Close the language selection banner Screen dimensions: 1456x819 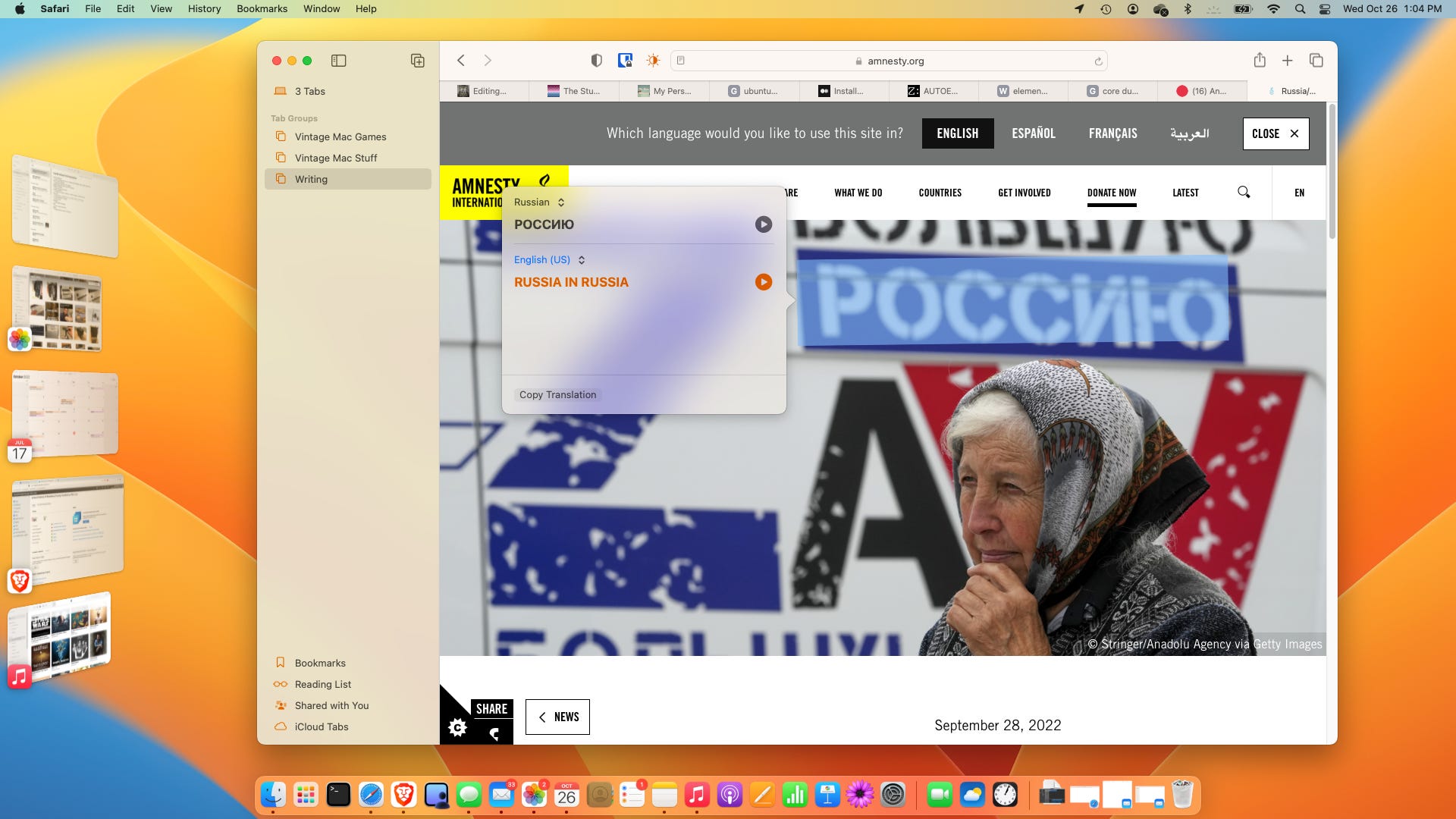coord(1276,133)
